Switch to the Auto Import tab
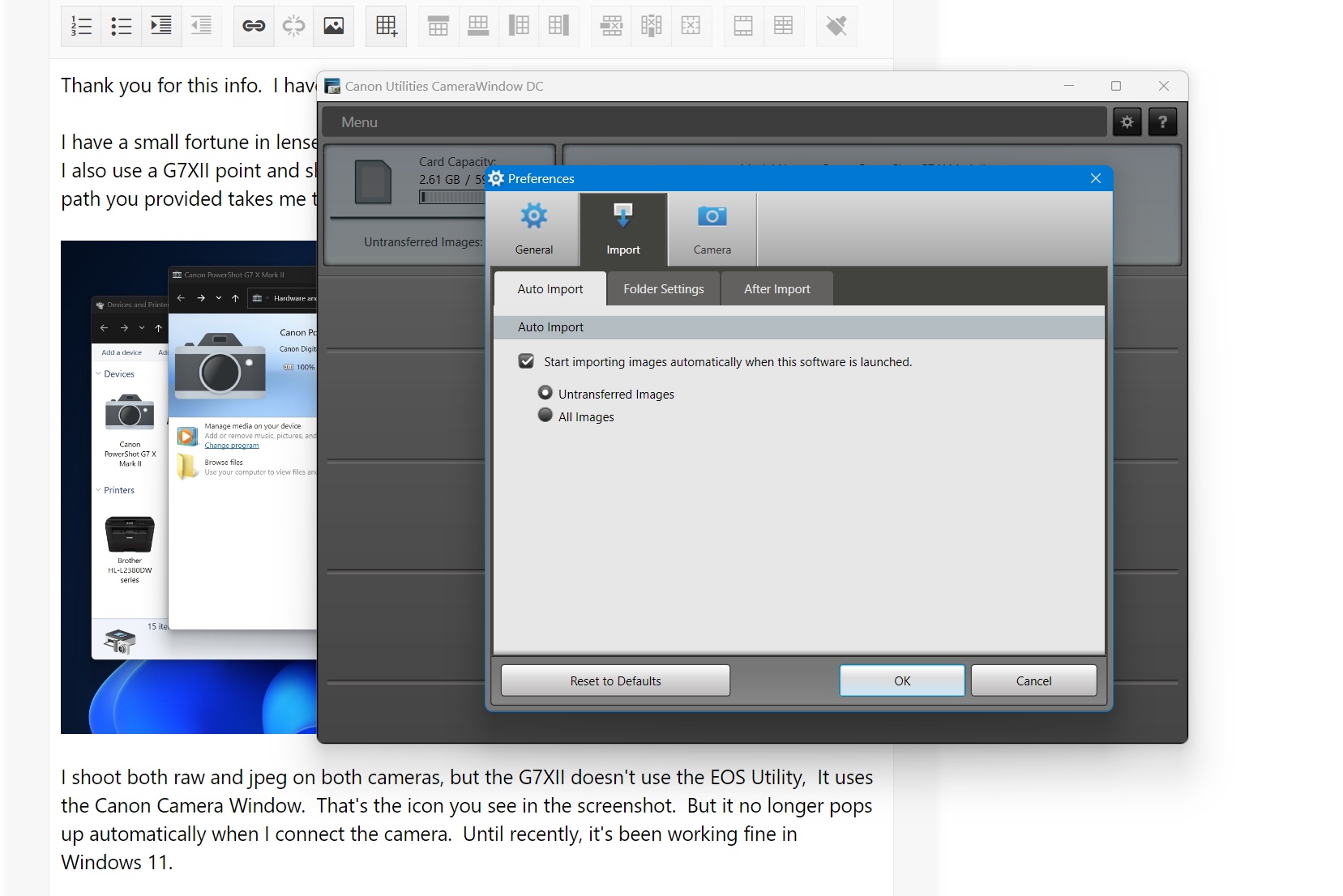The width and height of the screenshot is (1343, 896). point(550,289)
